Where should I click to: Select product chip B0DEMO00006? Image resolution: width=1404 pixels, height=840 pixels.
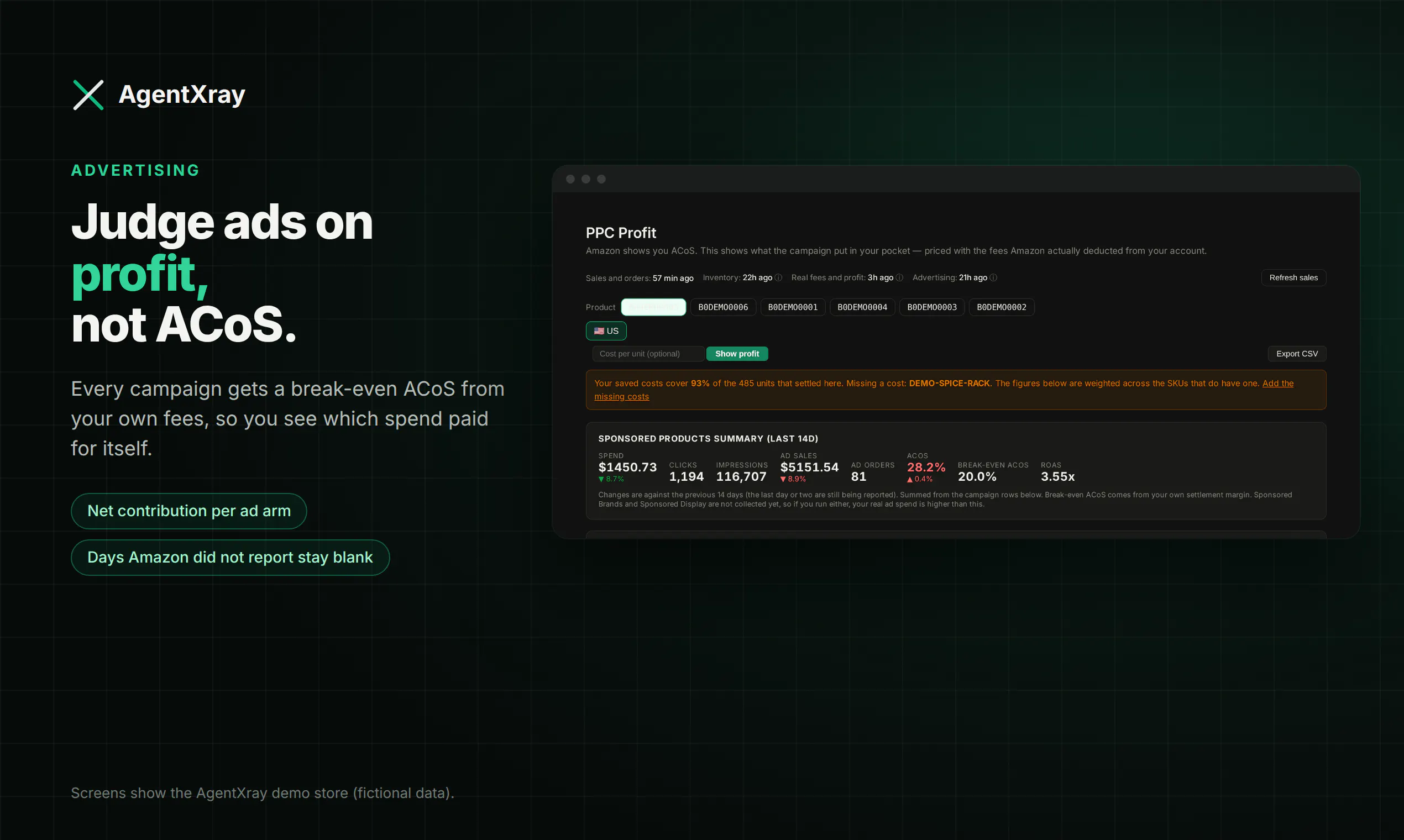723,307
